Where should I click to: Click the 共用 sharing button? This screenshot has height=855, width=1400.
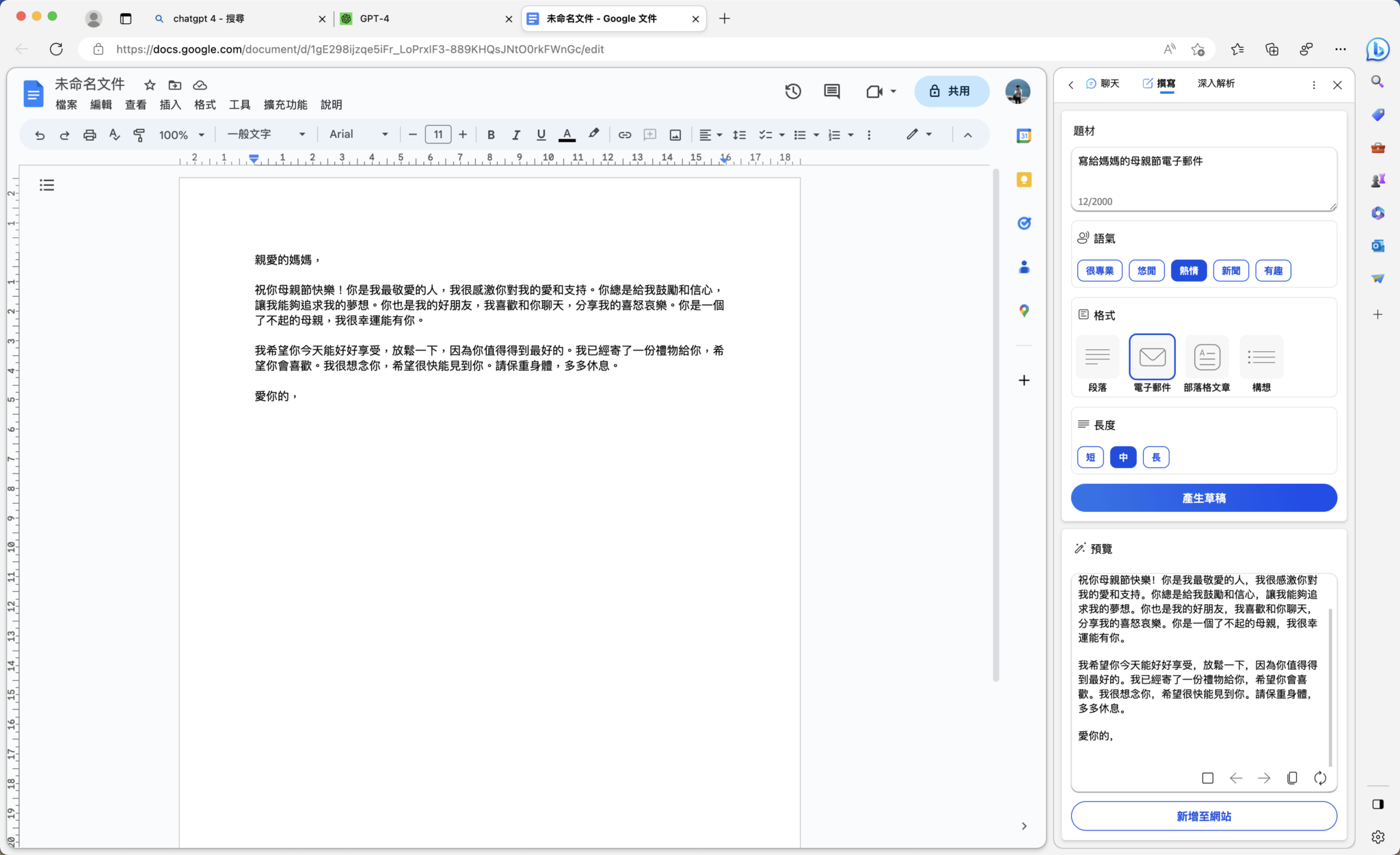pyautogui.click(x=951, y=91)
